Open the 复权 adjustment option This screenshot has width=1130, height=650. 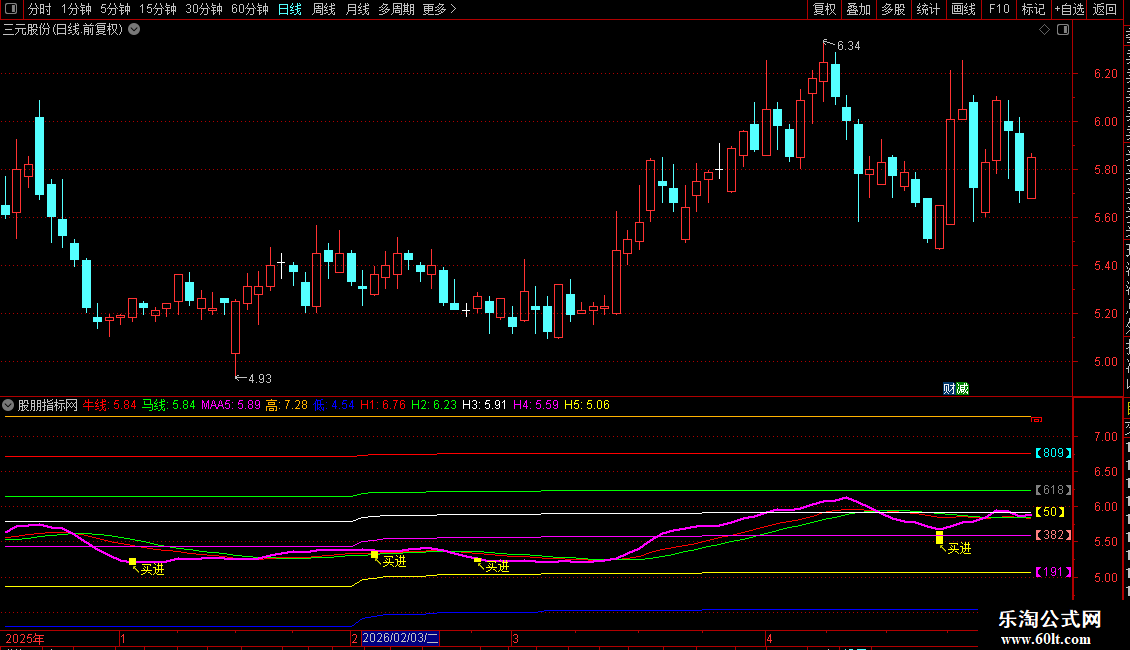click(824, 9)
